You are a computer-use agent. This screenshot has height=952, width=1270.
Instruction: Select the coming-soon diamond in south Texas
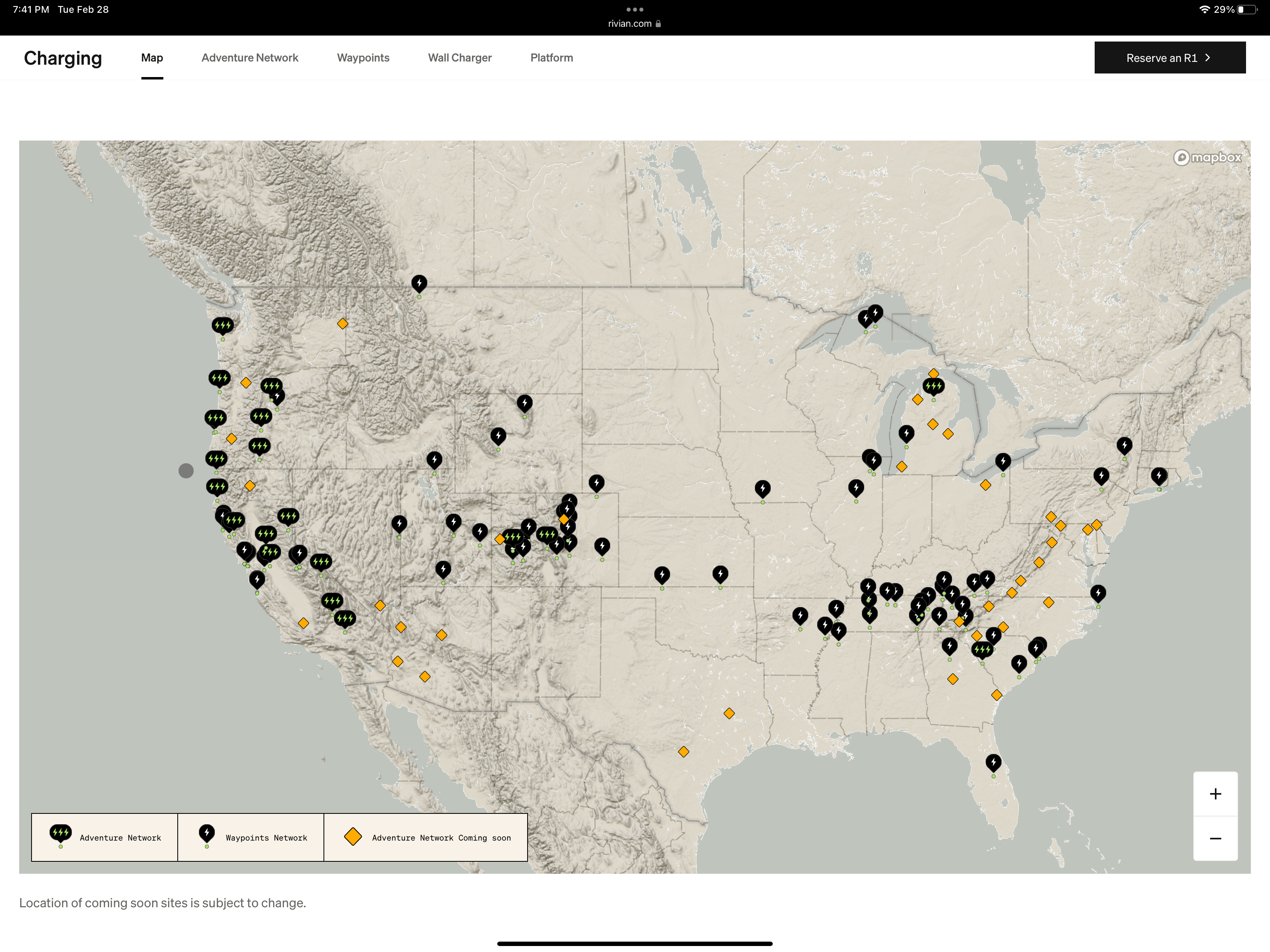683,752
